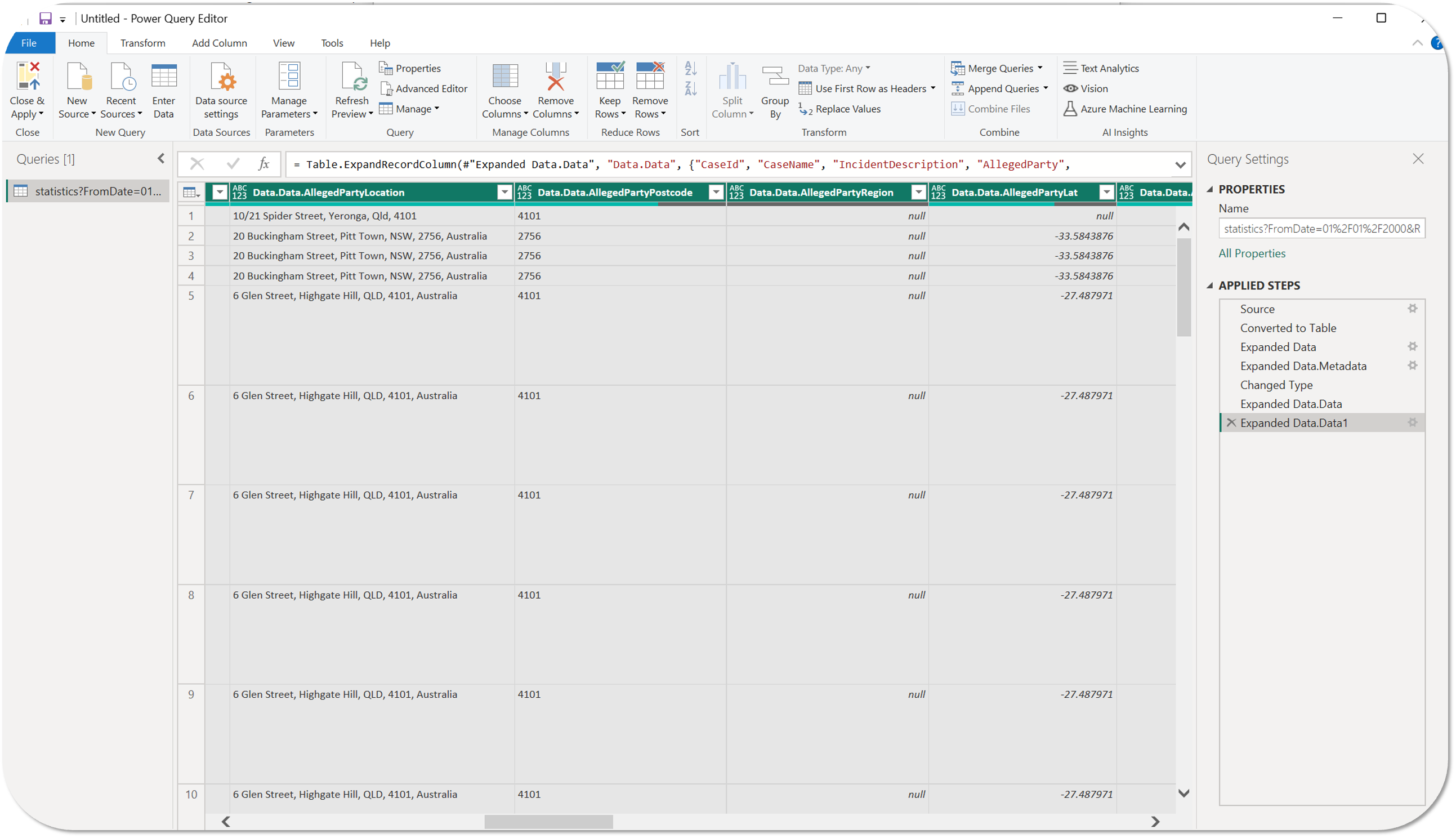Select the Changed Type applied step
The width and height of the screenshot is (1456, 838).
click(x=1276, y=385)
